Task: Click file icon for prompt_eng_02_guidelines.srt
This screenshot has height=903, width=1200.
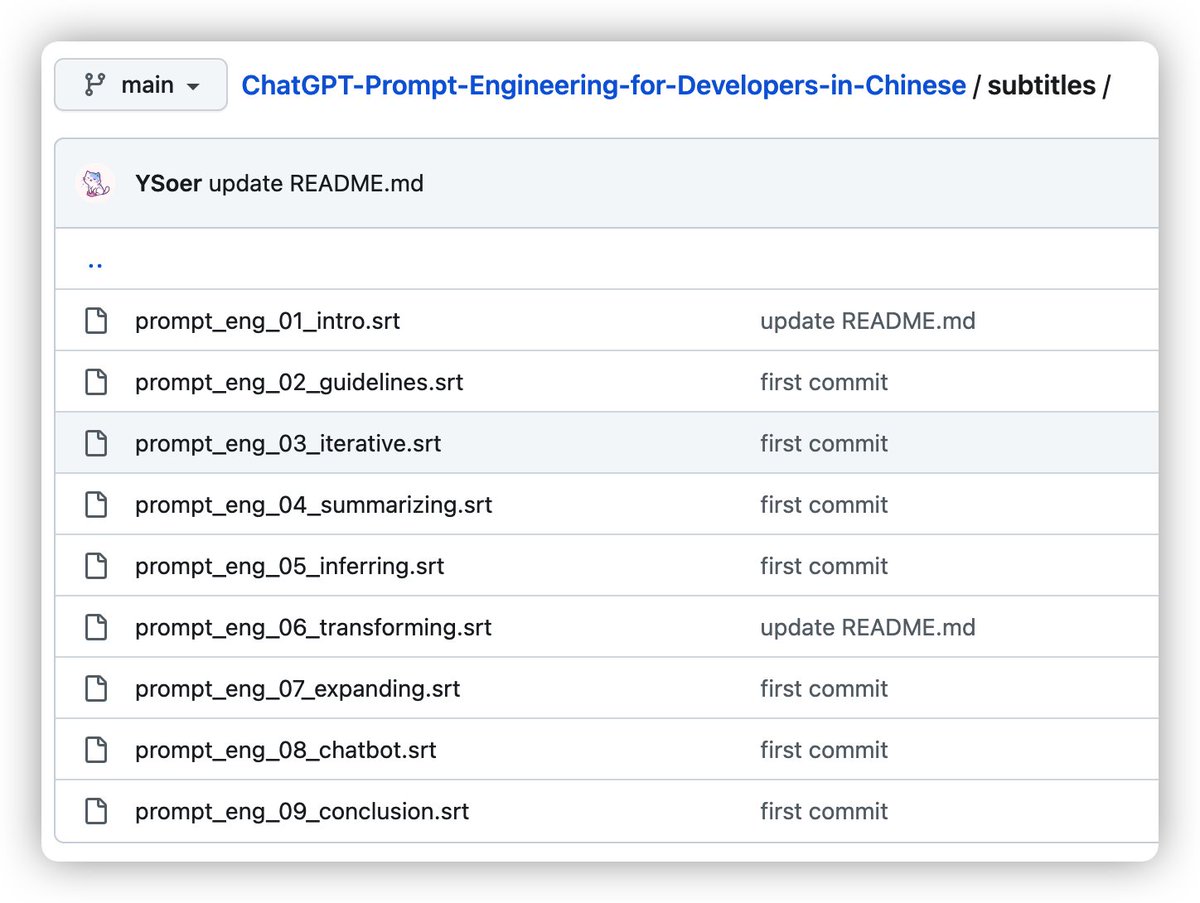Action: 96,382
